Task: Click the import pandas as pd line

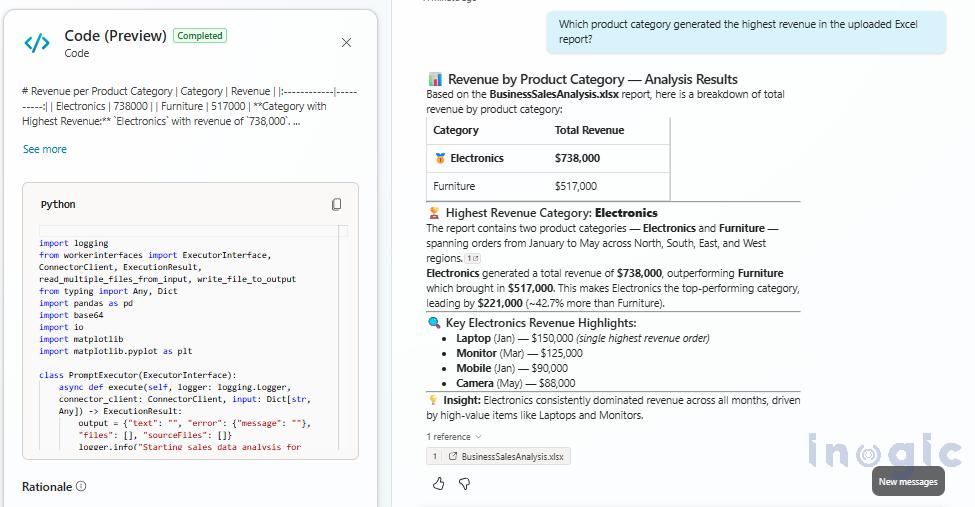Action: 86,303
